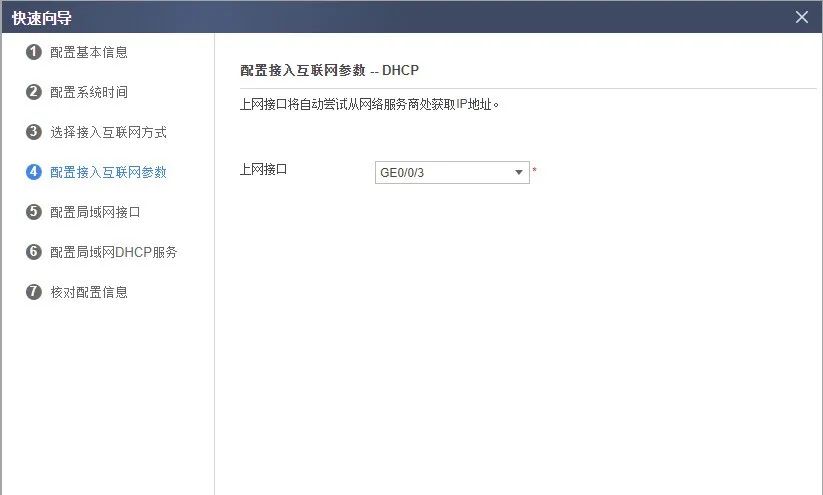Click step 5 number icon
The width and height of the screenshot is (823, 495).
point(34,212)
